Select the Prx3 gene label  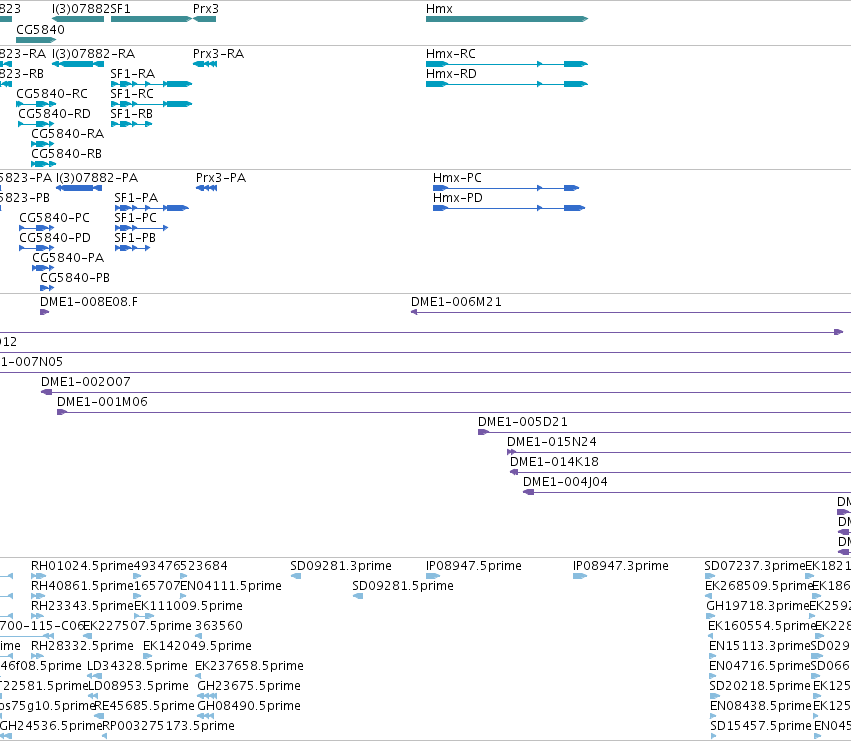click(206, 9)
